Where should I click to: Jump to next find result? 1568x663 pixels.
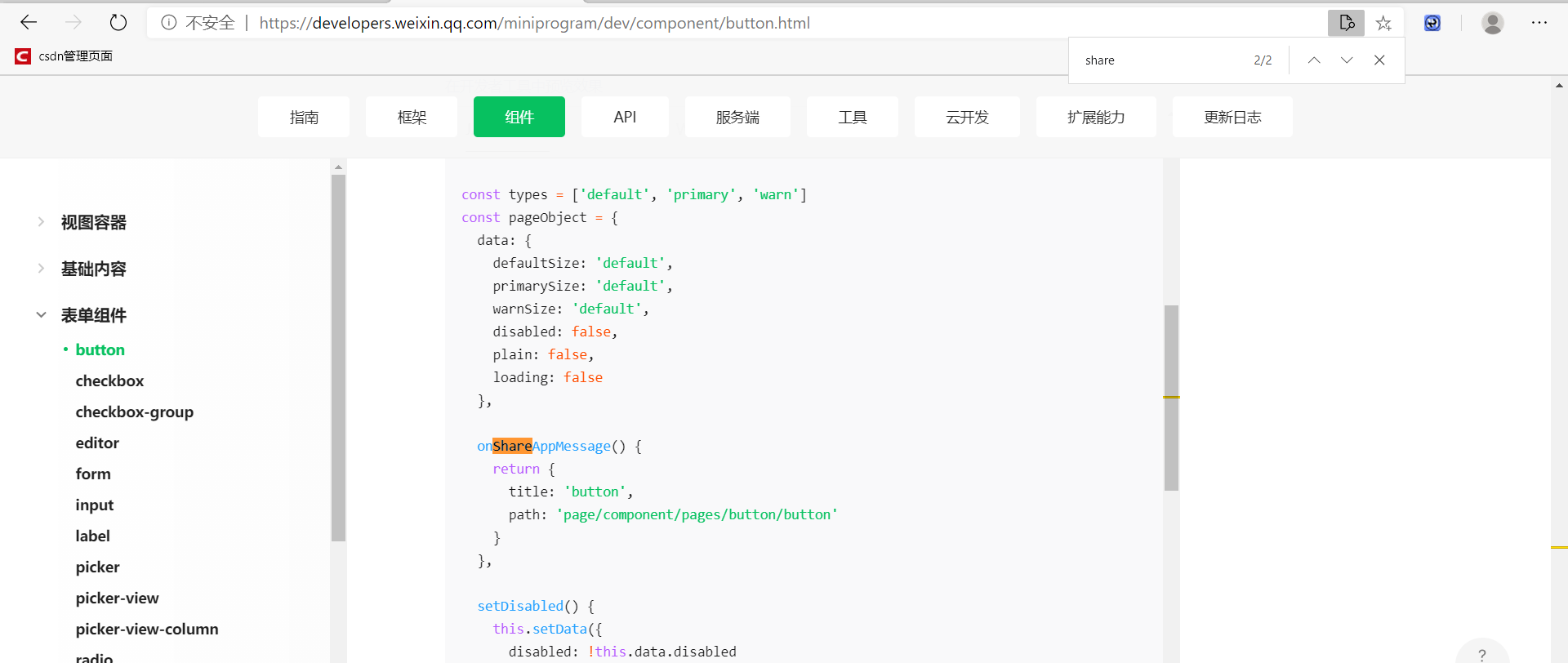pyautogui.click(x=1347, y=60)
